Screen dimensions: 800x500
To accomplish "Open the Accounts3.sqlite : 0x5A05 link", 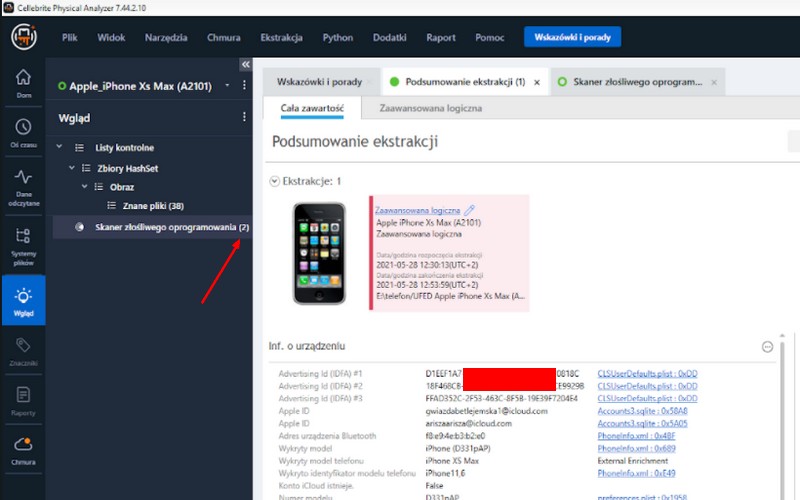I will click(642, 423).
